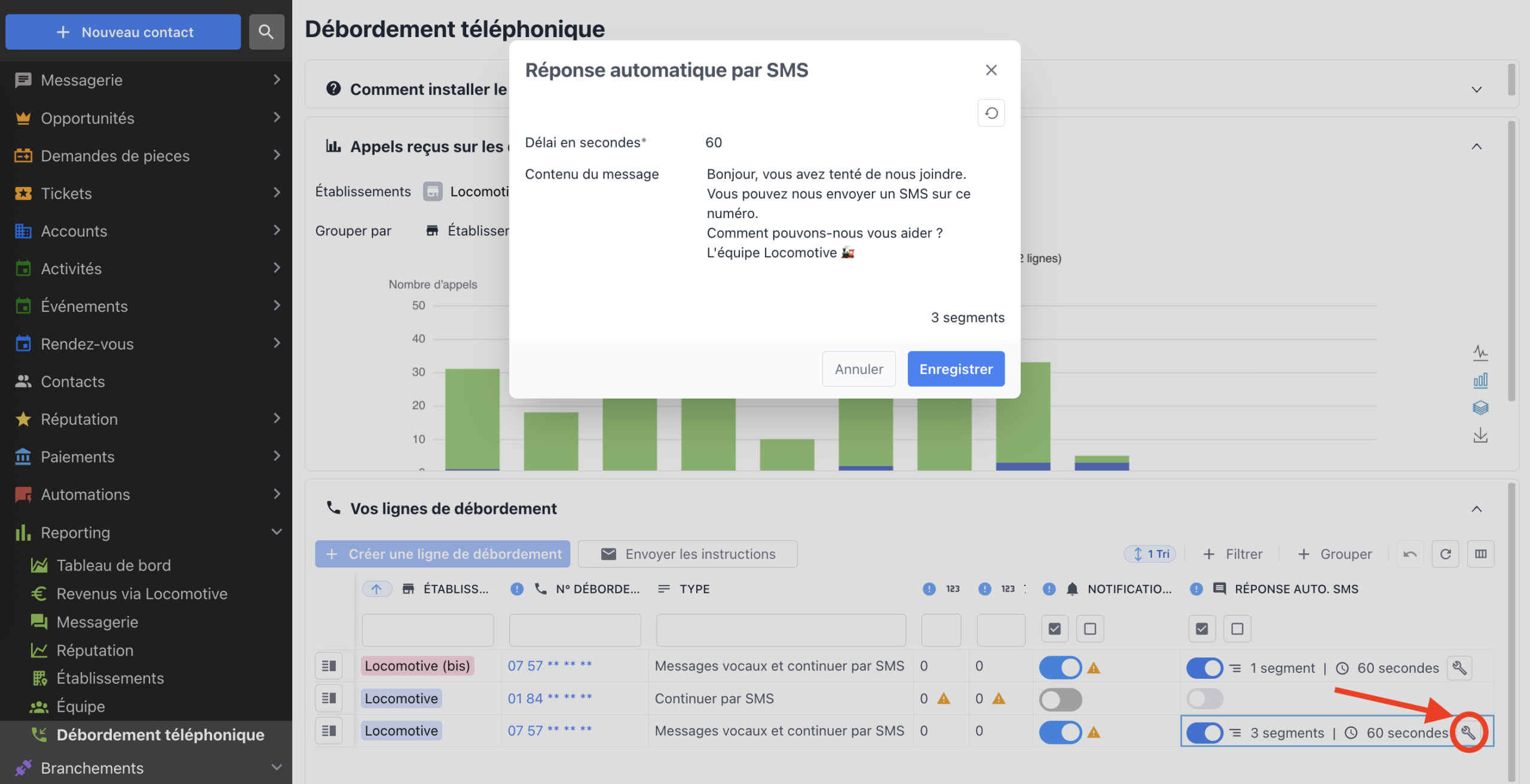Click the line chart view icon

[x=1480, y=353]
